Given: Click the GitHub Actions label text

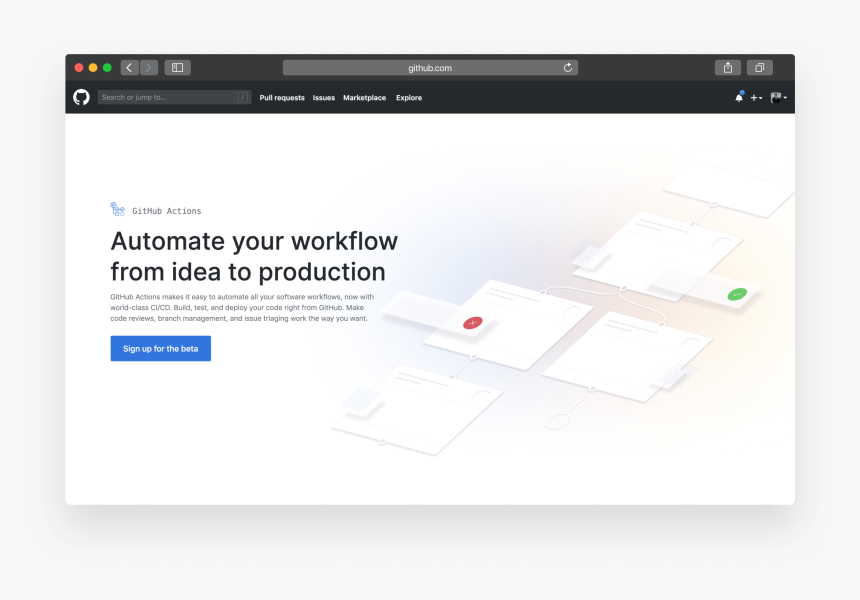Looking at the screenshot, I should [167, 211].
